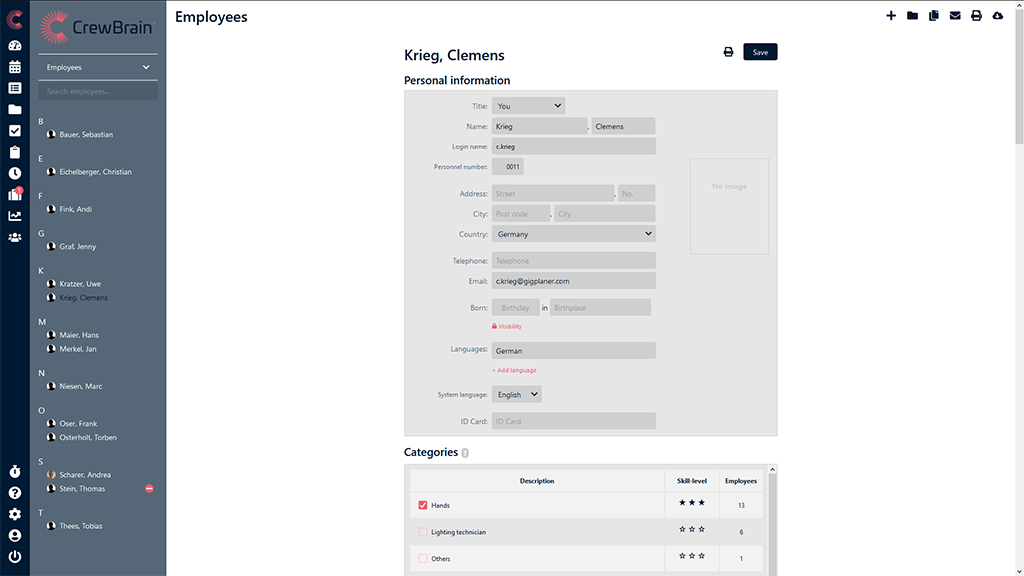Click the envelope mail icon in top toolbar
The height and width of the screenshot is (576, 1024).
point(955,16)
